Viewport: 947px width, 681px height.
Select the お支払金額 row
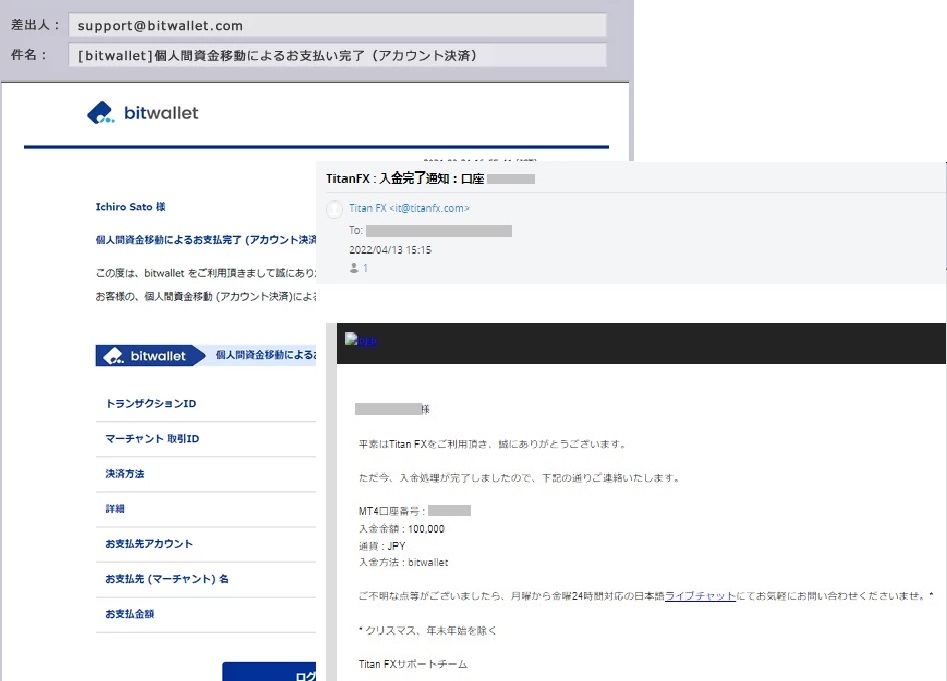click(206, 614)
